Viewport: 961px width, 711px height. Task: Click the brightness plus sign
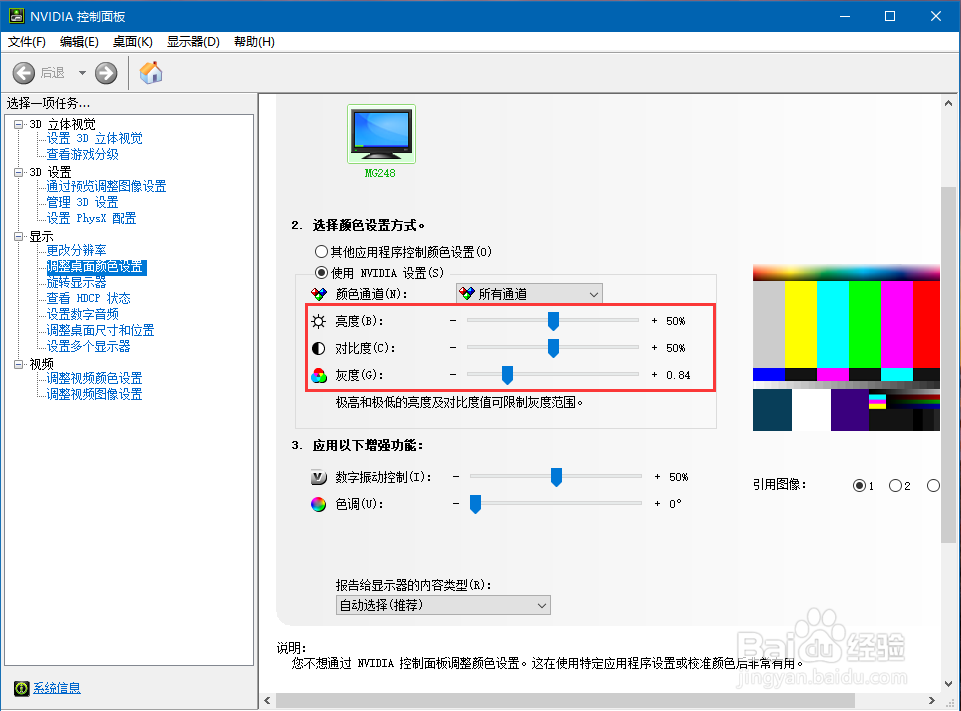[655, 321]
